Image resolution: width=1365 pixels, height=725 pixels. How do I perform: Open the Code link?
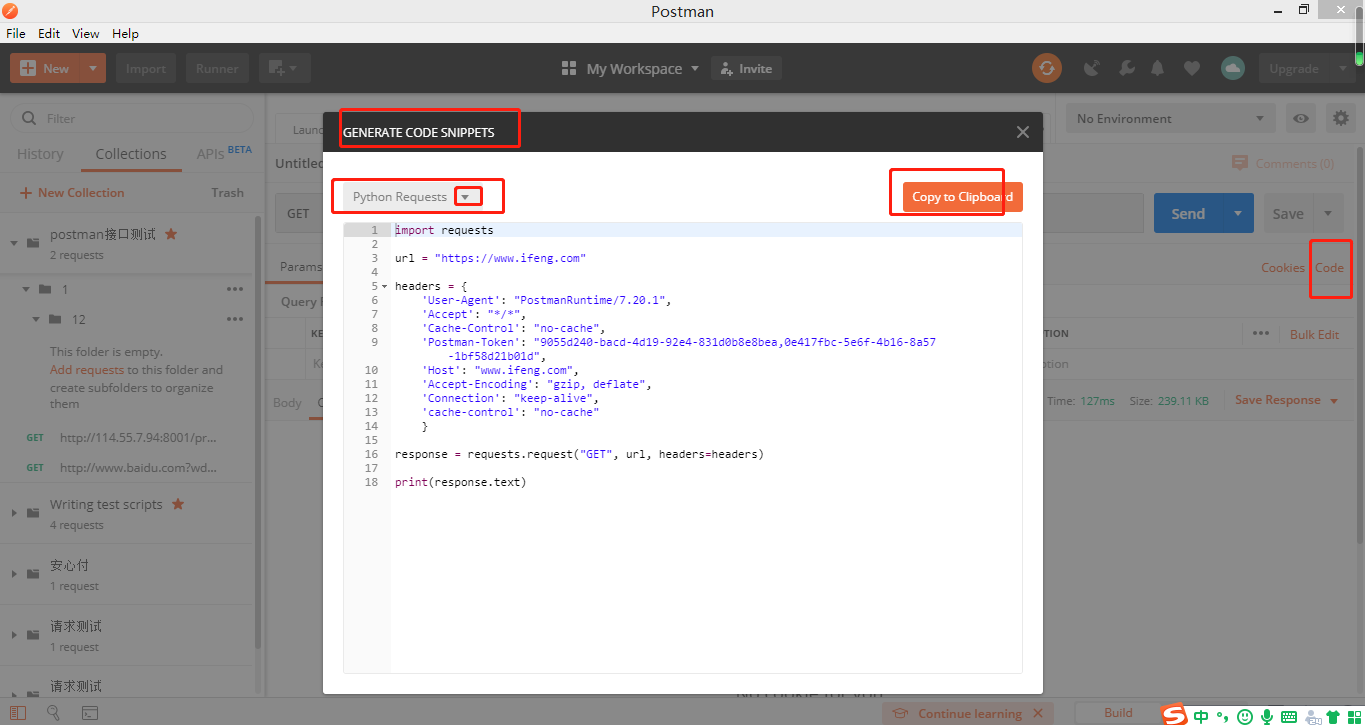coord(1329,268)
